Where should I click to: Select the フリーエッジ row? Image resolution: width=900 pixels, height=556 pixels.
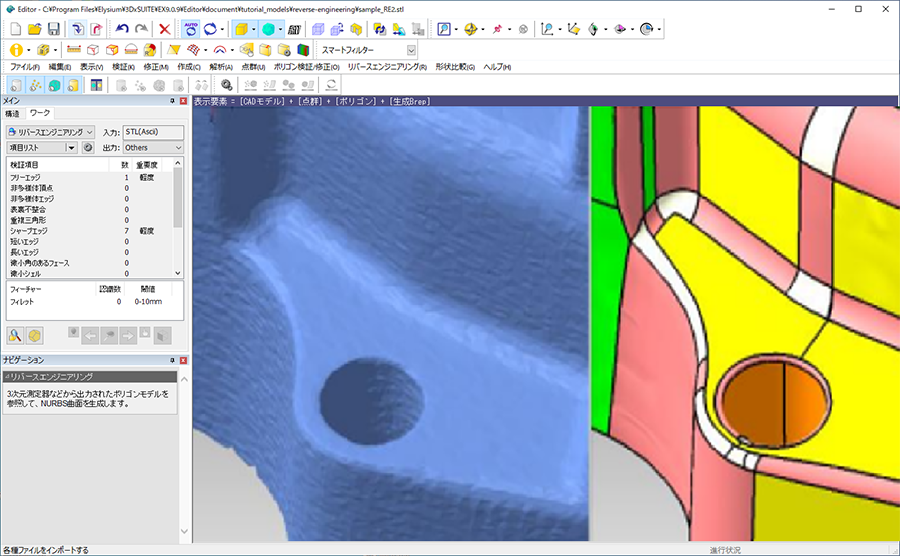[90, 178]
